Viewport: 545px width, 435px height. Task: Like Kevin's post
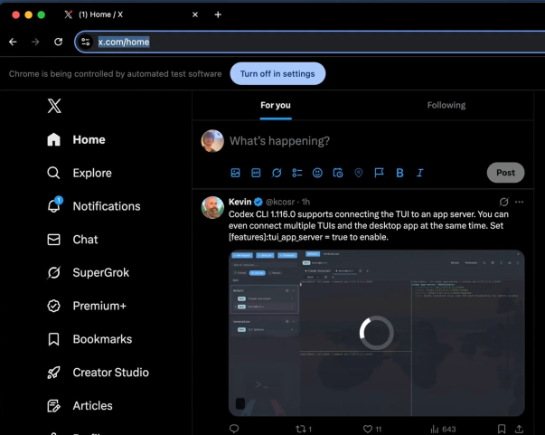[372, 429]
